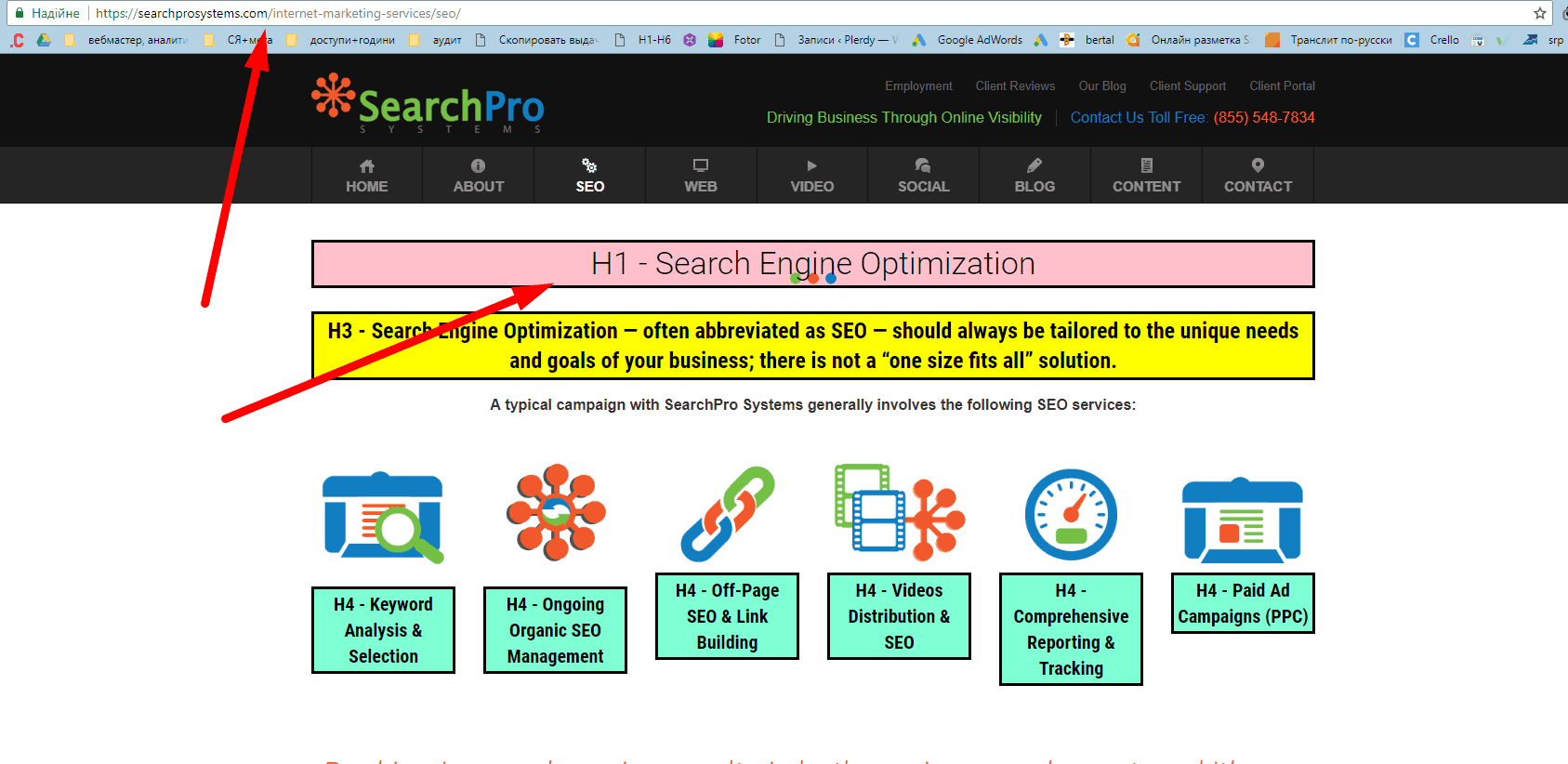The height and width of the screenshot is (764, 1568).
Task: Open the Онлайн разметка bookmark
Action: 1189,40
